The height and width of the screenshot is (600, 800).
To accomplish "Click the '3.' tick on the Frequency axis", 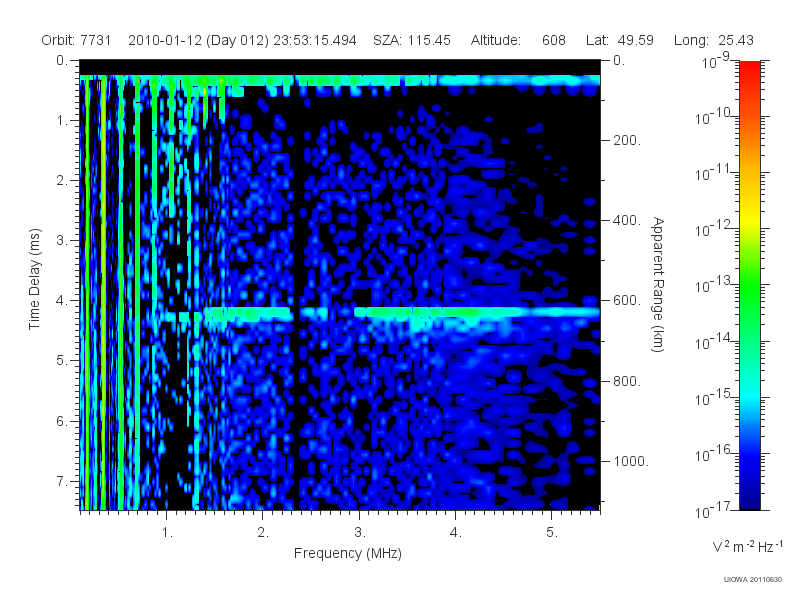I will tap(360, 533).
